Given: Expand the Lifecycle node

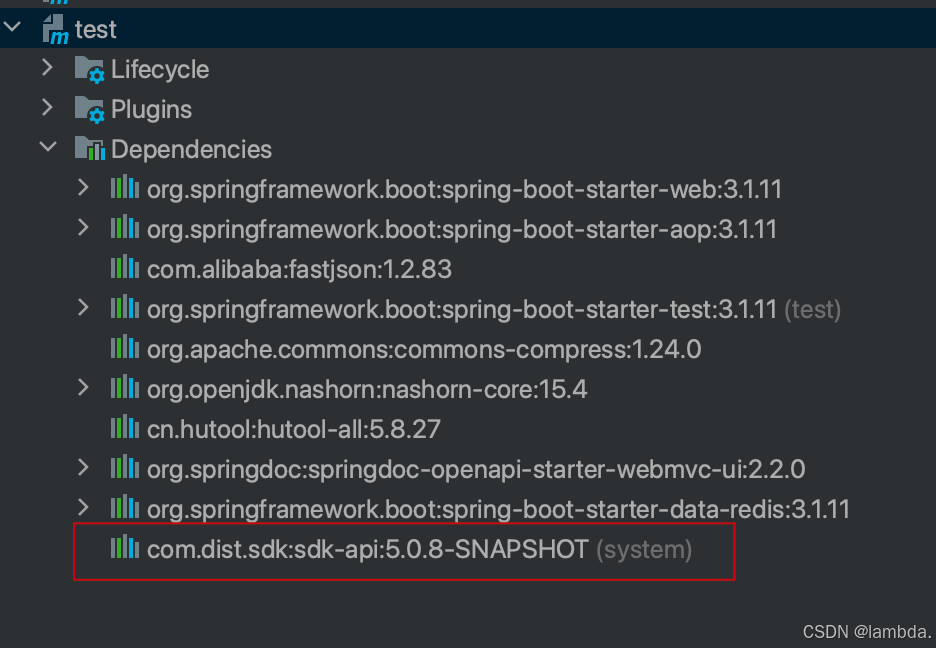Looking at the screenshot, I should pos(48,67).
